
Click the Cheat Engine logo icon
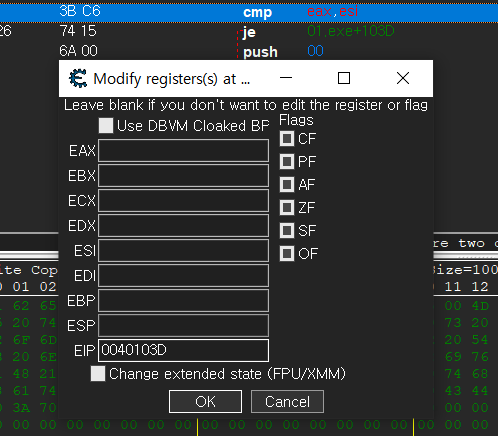point(78,78)
